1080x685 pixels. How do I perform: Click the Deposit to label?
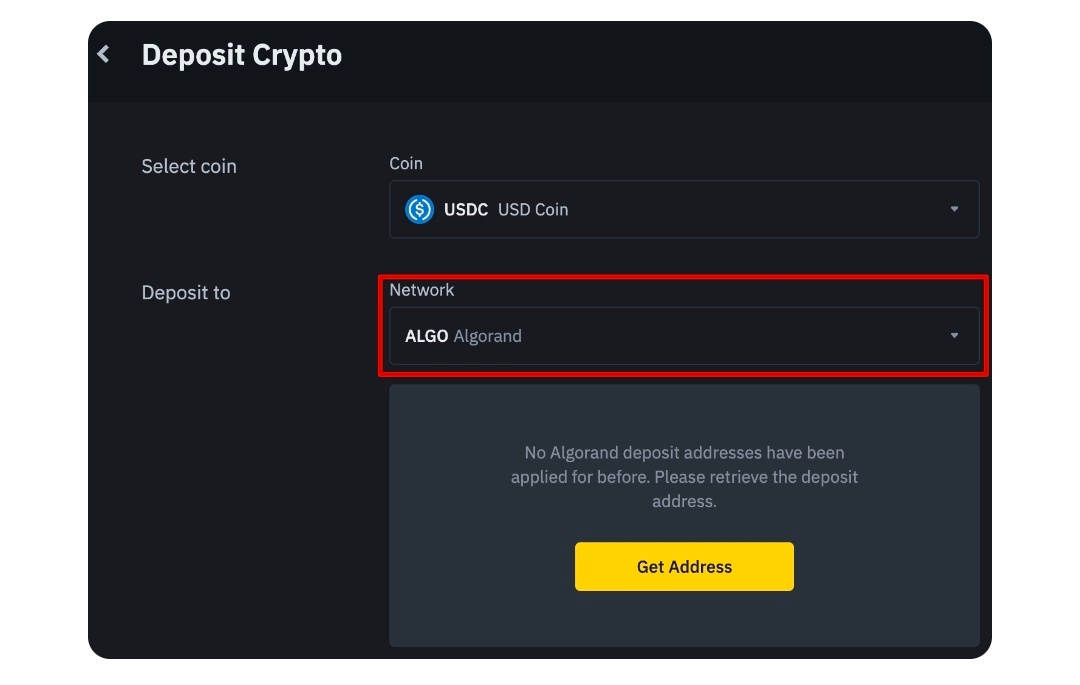(186, 293)
